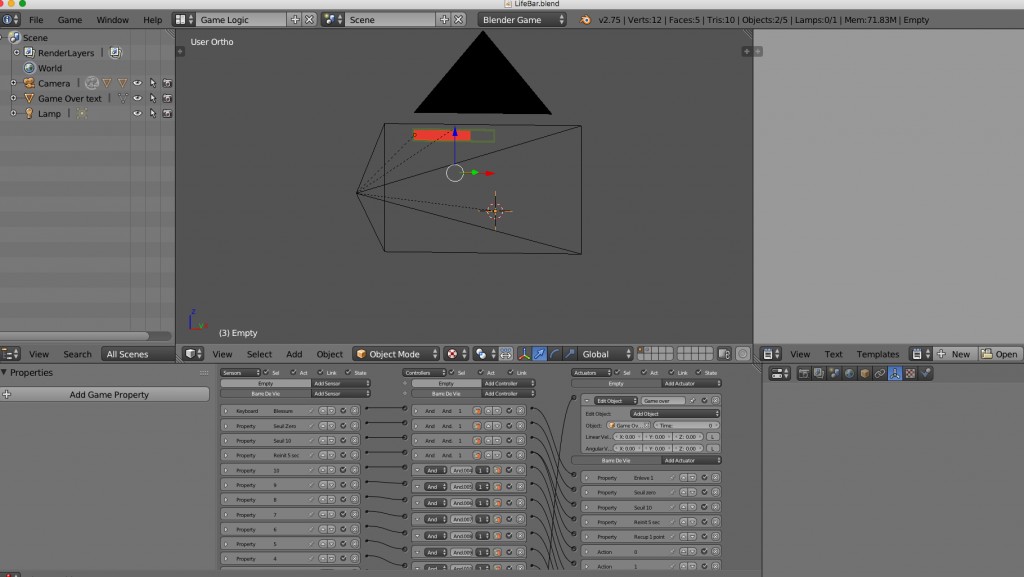Open the Object Mode dropdown
This screenshot has width=1024, height=577.
397,354
